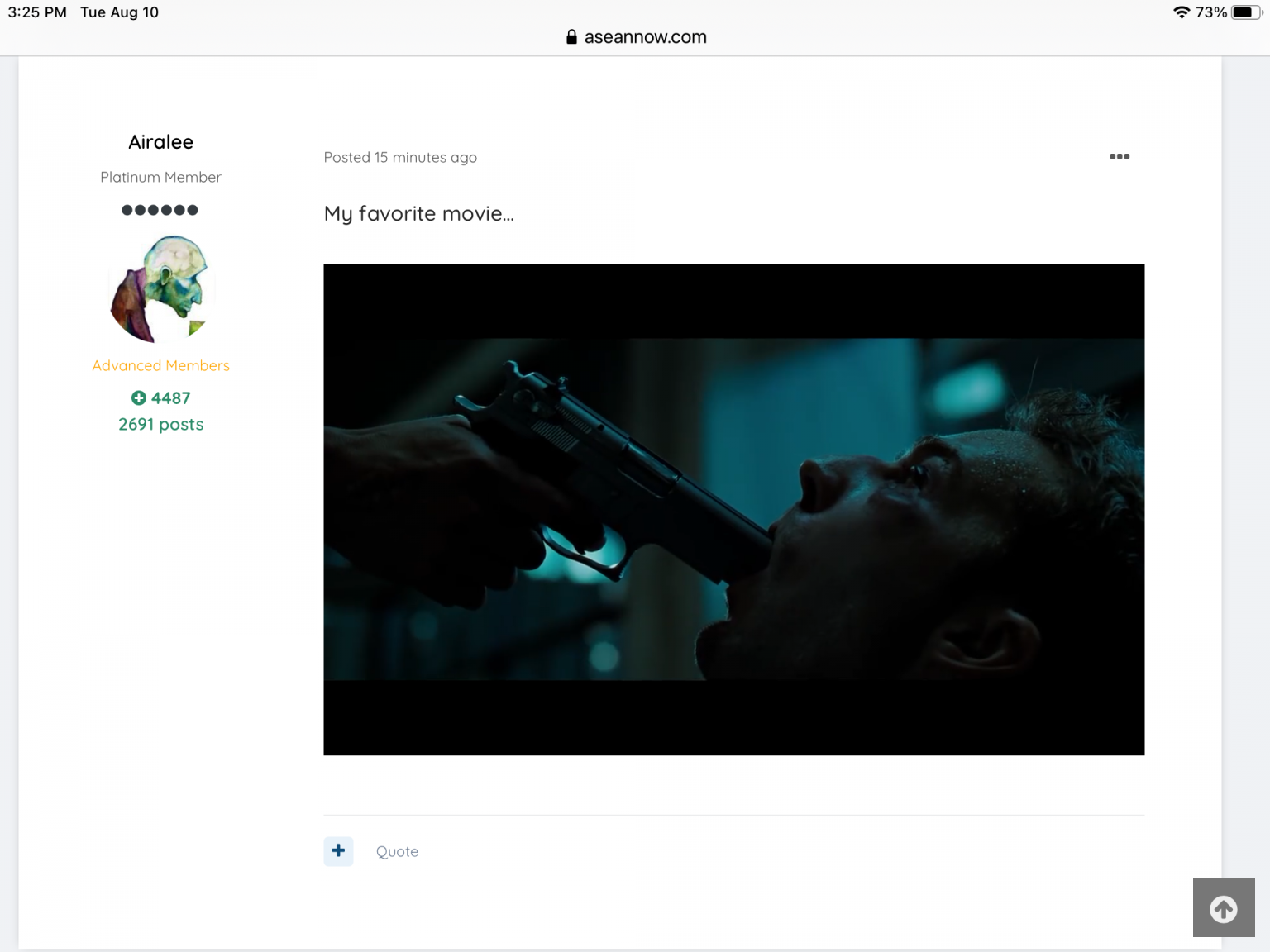This screenshot has width=1270, height=952.
Task: Tap the Wi-Fi status icon
Action: click(x=1182, y=12)
